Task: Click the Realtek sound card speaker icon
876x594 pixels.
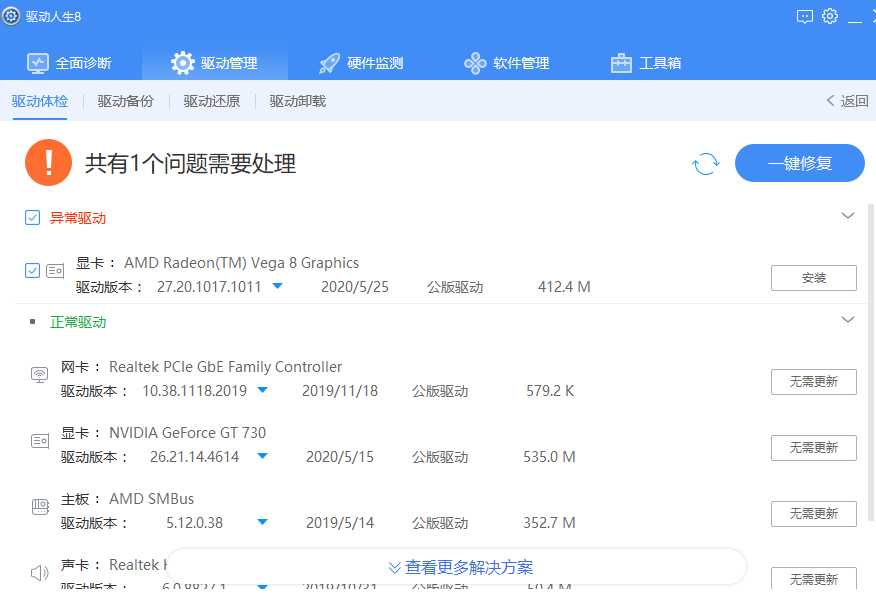Action: click(x=40, y=573)
